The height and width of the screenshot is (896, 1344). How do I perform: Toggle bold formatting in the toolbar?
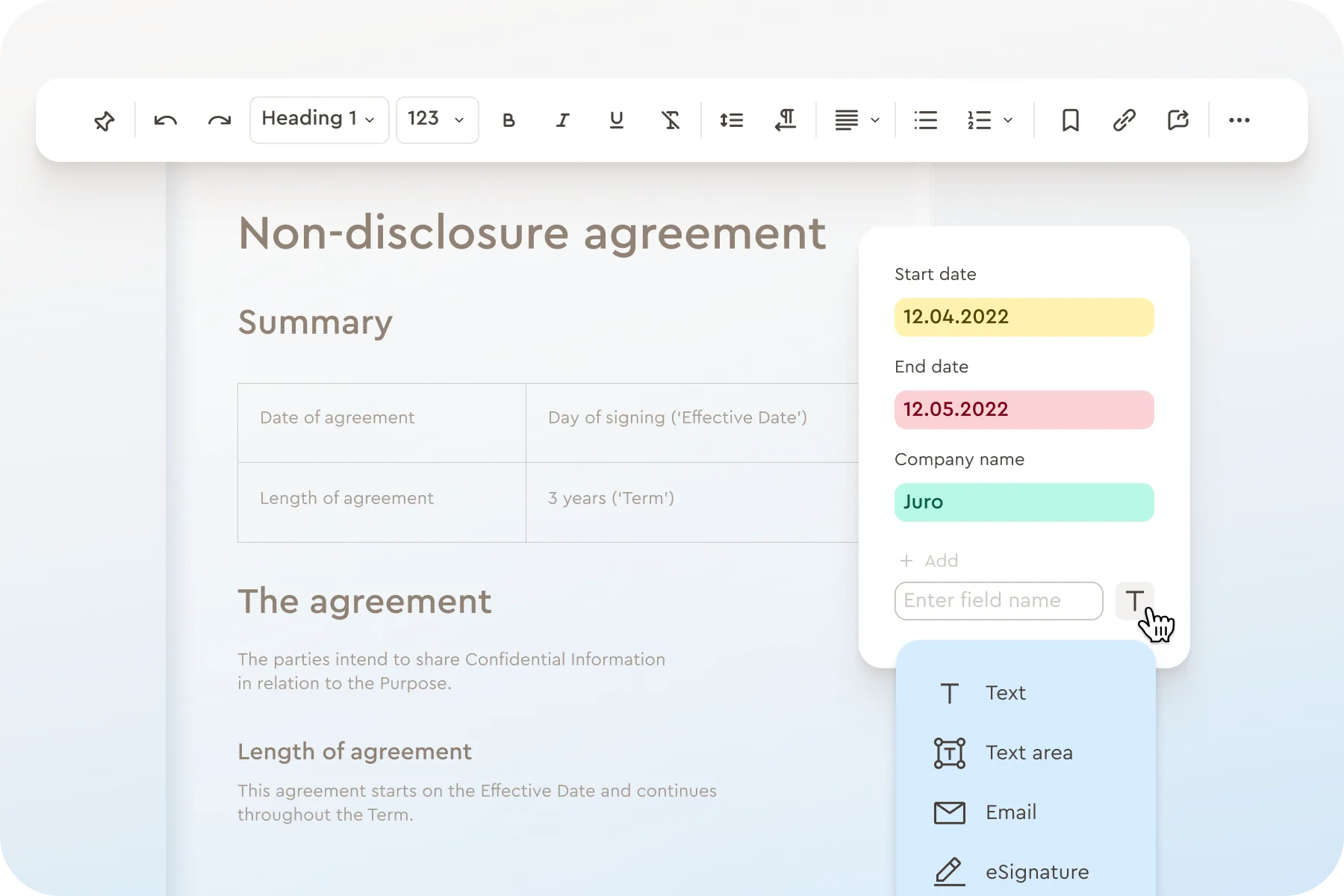pos(508,119)
